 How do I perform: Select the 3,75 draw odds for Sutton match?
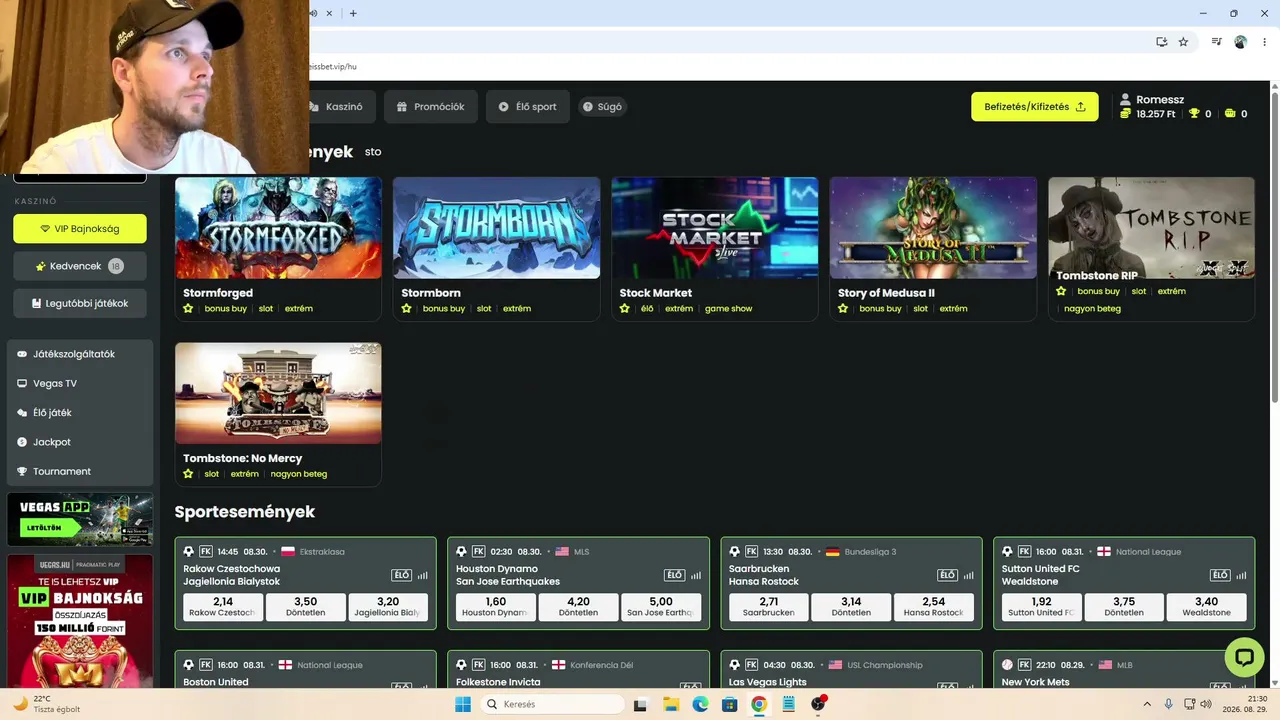1124,607
